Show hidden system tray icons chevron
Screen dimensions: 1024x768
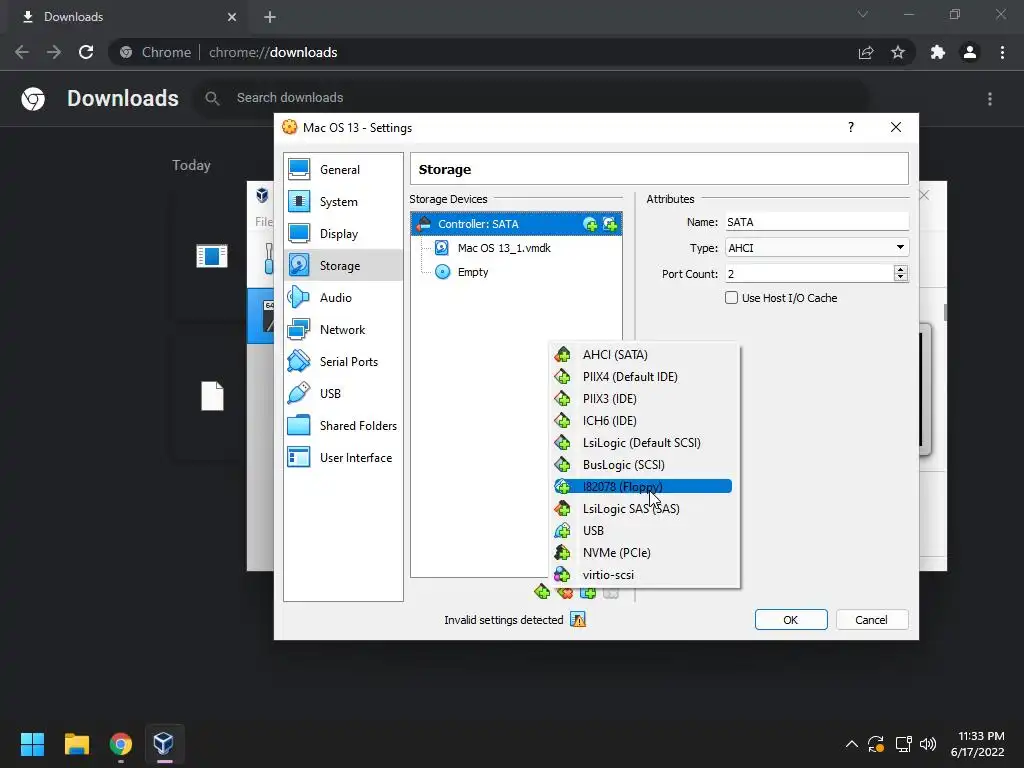pyautogui.click(x=852, y=744)
